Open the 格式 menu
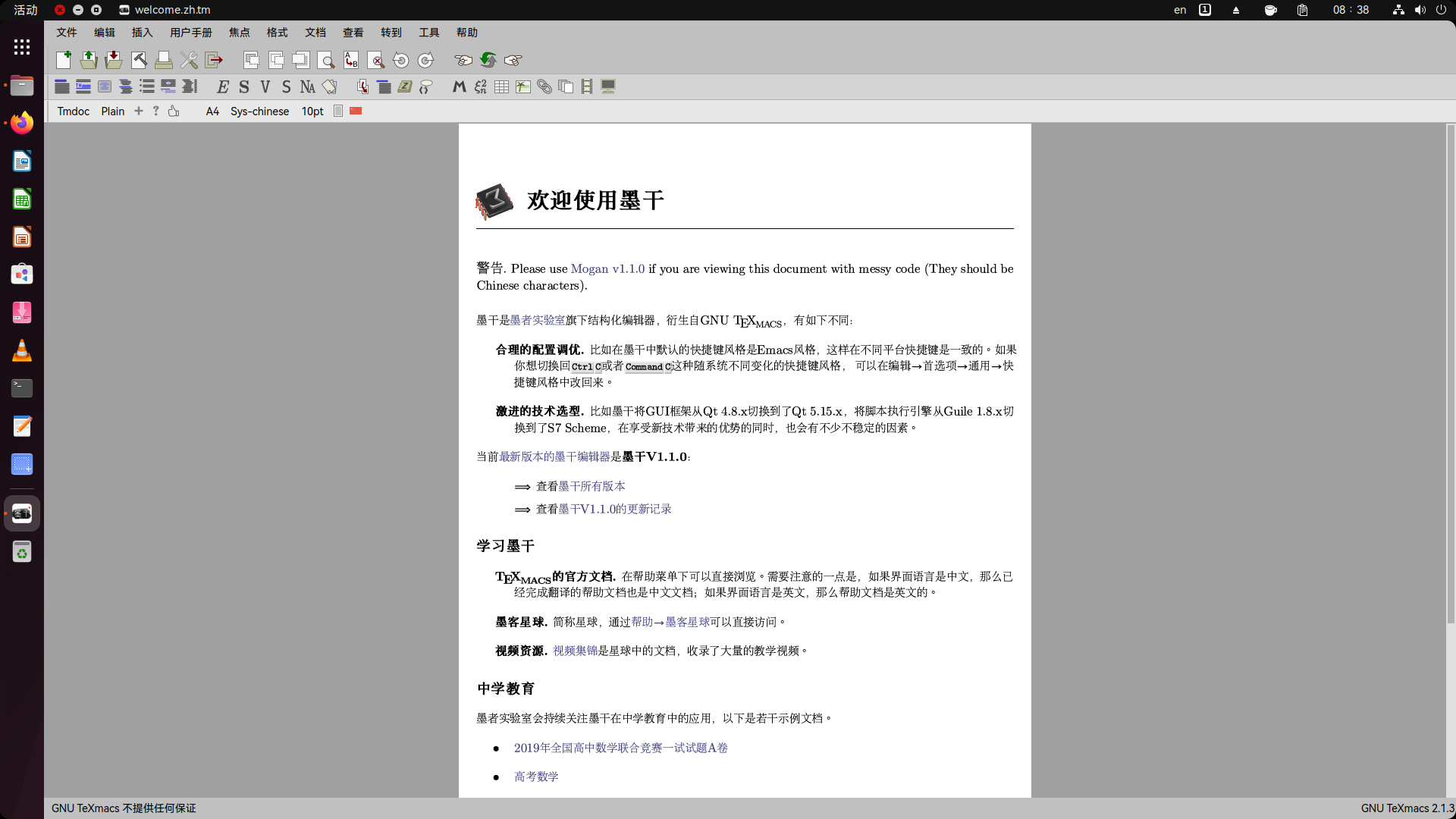The image size is (1456, 819). tap(278, 33)
